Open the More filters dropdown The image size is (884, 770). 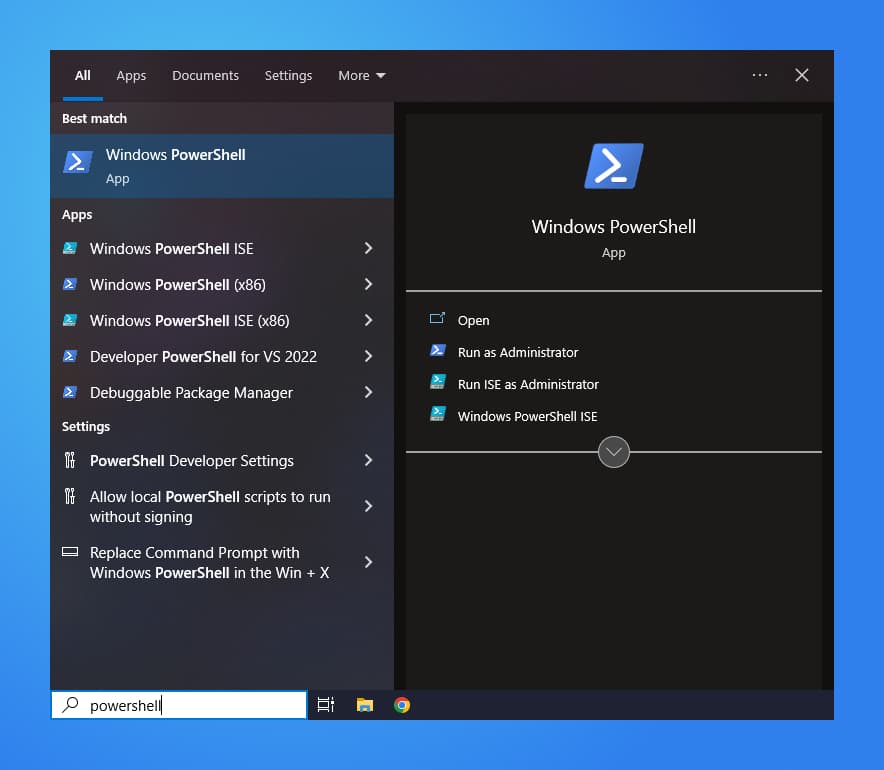(361, 75)
